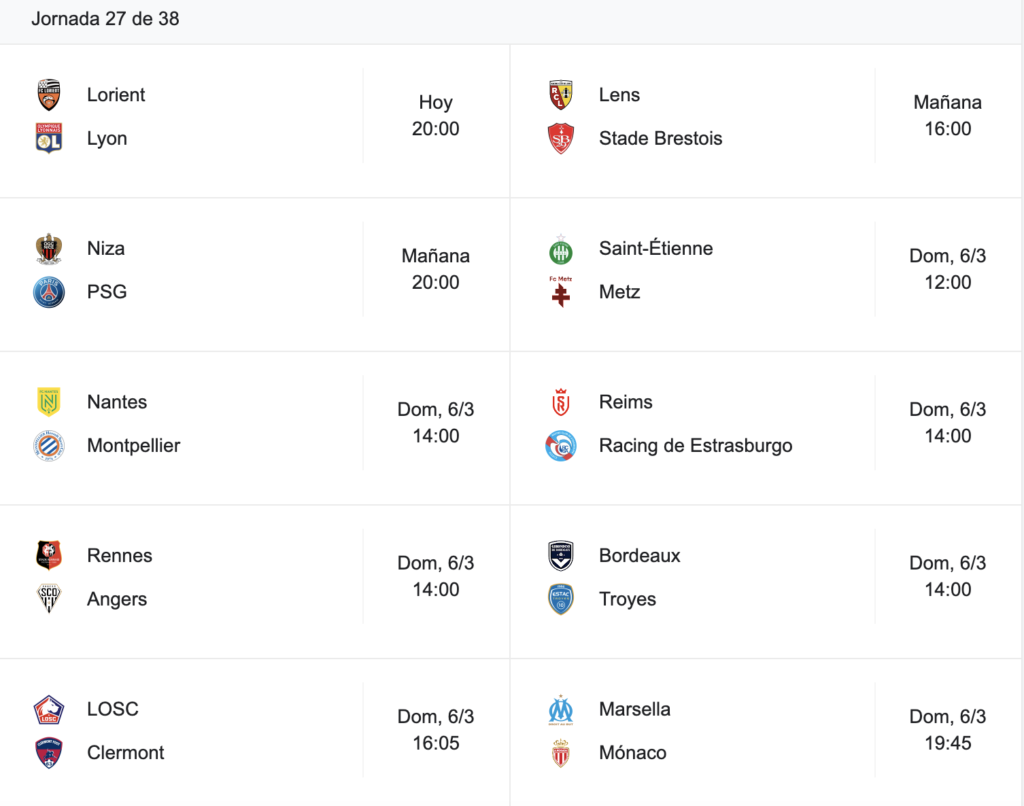Open the Montpellier team link

[x=133, y=445]
